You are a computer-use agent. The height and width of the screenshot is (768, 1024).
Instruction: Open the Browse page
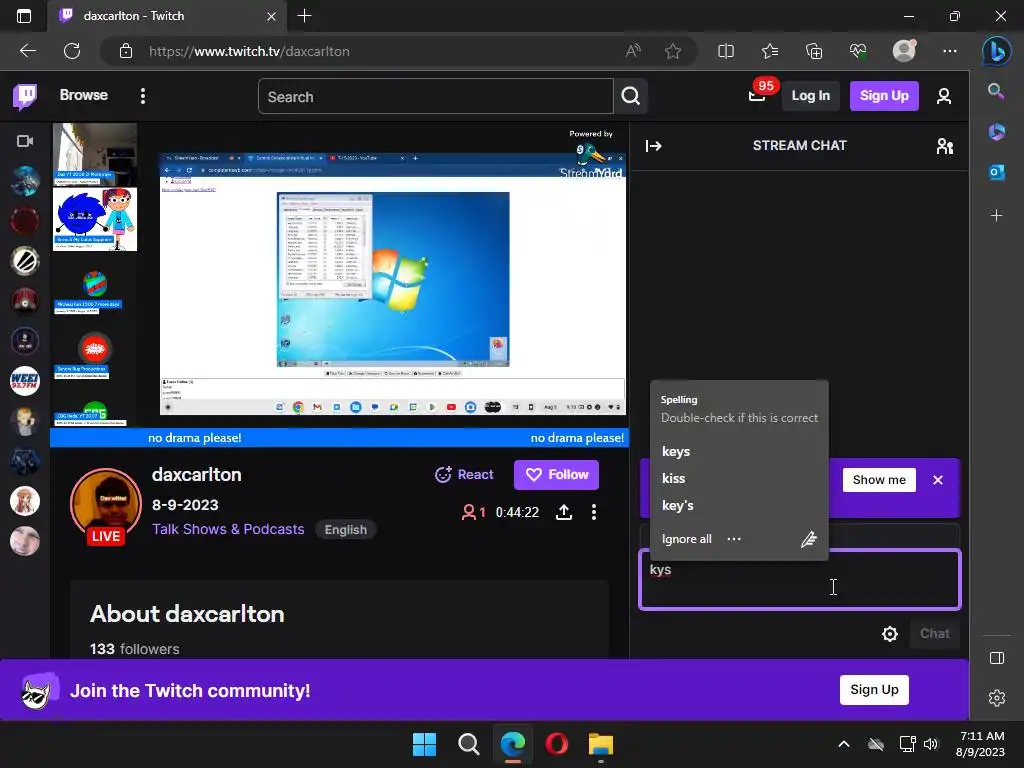(x=84, y=95)
